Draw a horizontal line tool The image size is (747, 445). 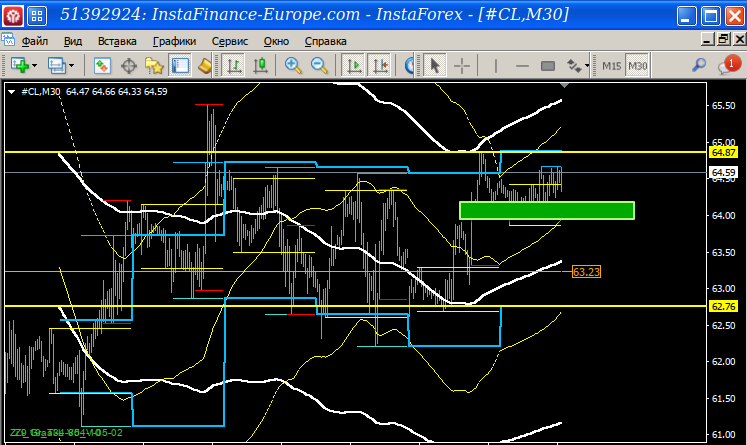[522, 65]
